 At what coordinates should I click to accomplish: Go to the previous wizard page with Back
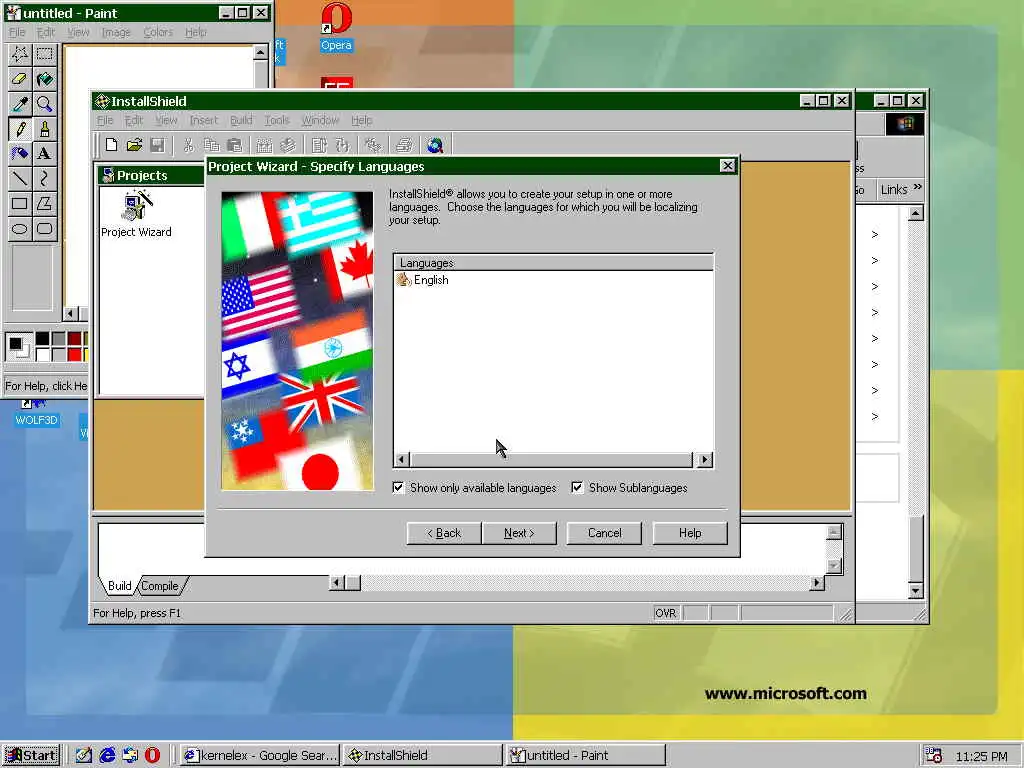pos(444,533)
